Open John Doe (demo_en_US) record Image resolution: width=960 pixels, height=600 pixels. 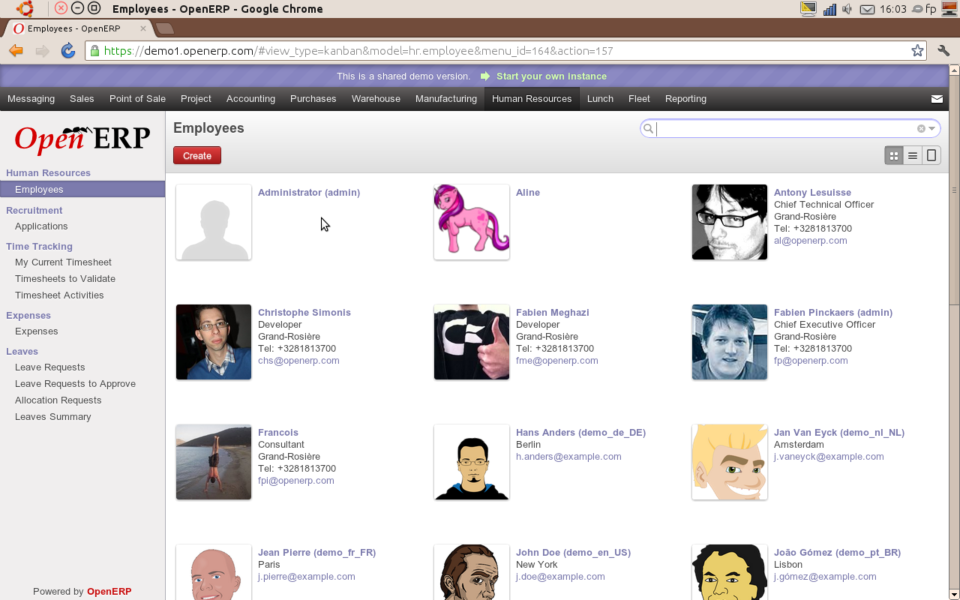[x=573, y=552]
